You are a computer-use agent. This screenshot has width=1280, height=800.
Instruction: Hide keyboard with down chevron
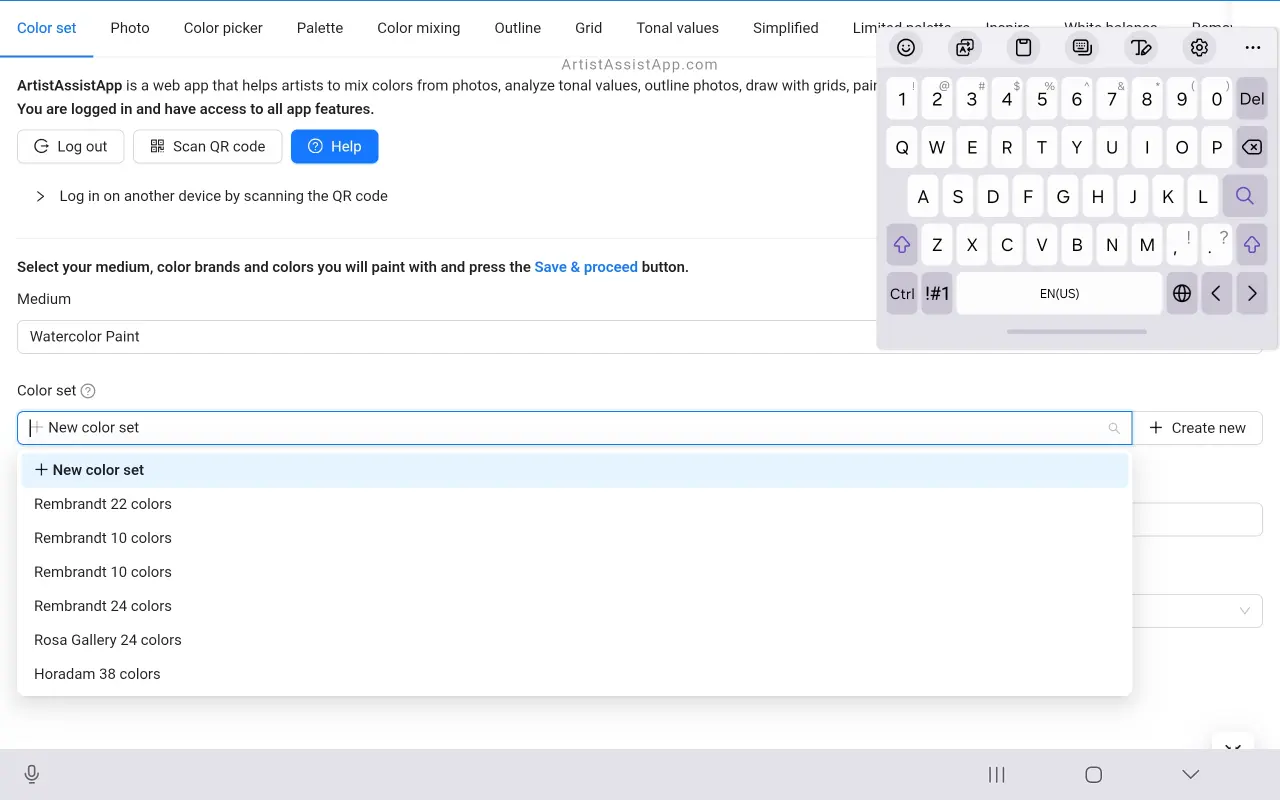point(1190,774)
